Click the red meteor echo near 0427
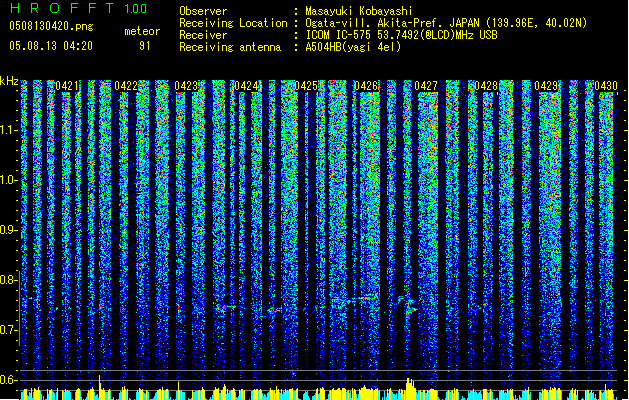629x400 pixels. (x=410, y=311)
